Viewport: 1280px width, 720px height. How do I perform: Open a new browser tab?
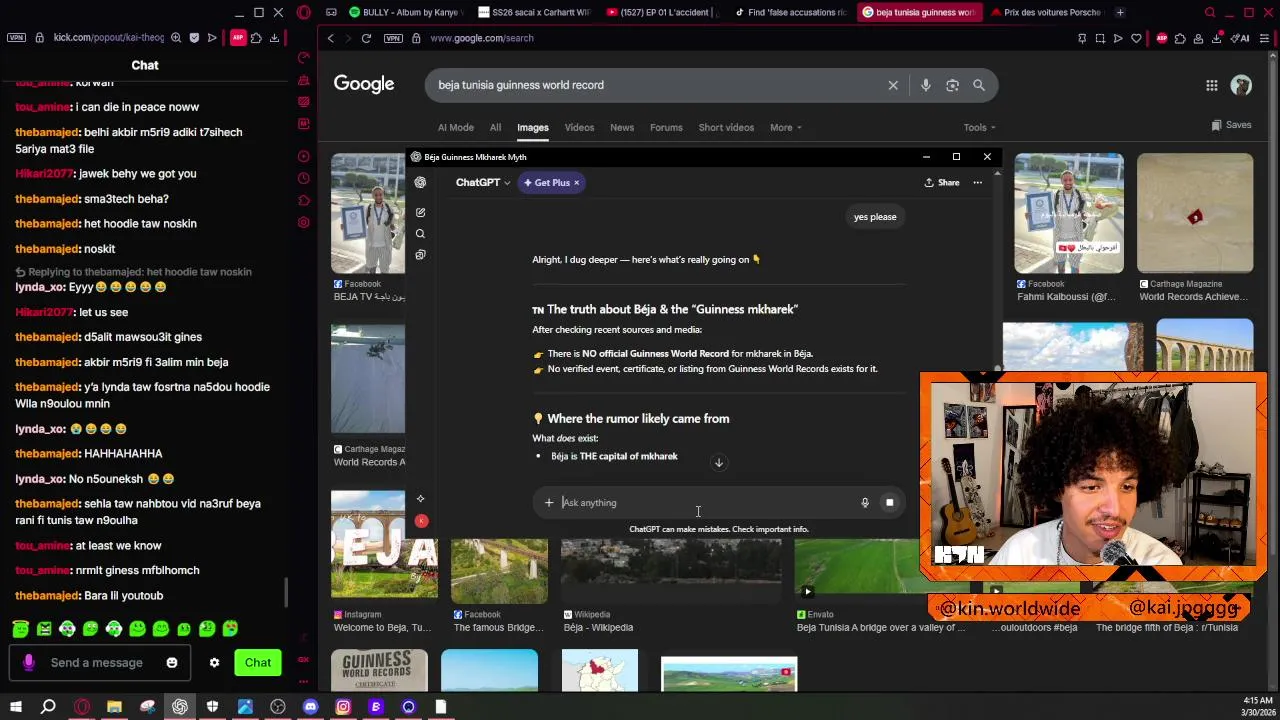[1120, 12]
